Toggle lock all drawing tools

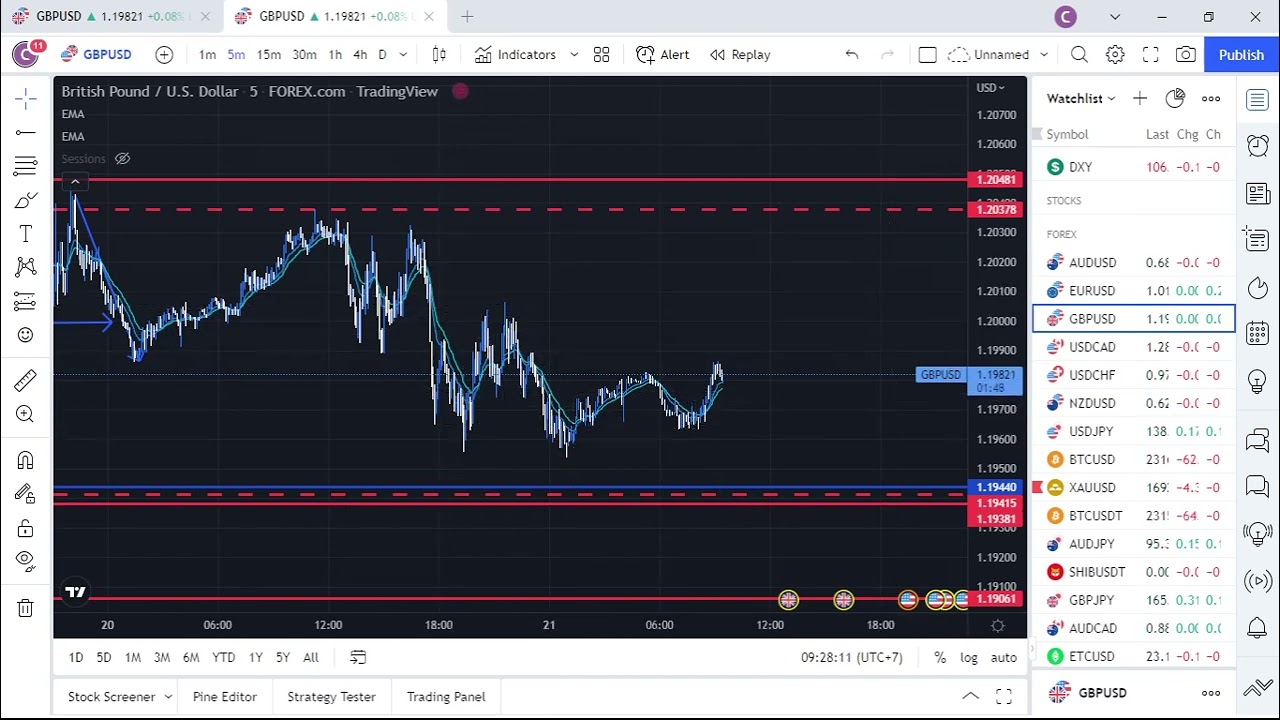click(x=26, y=527)
